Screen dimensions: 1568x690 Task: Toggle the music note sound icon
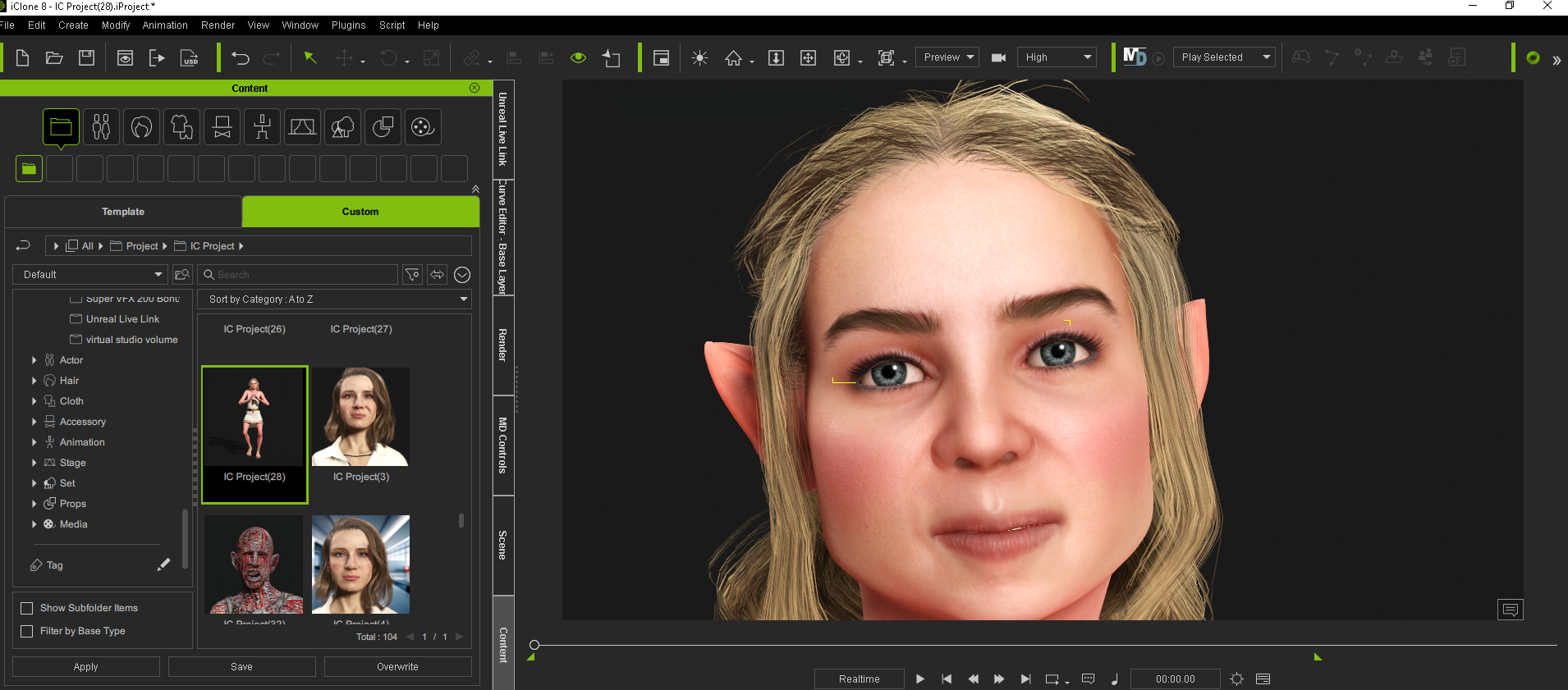(1114, 679)
